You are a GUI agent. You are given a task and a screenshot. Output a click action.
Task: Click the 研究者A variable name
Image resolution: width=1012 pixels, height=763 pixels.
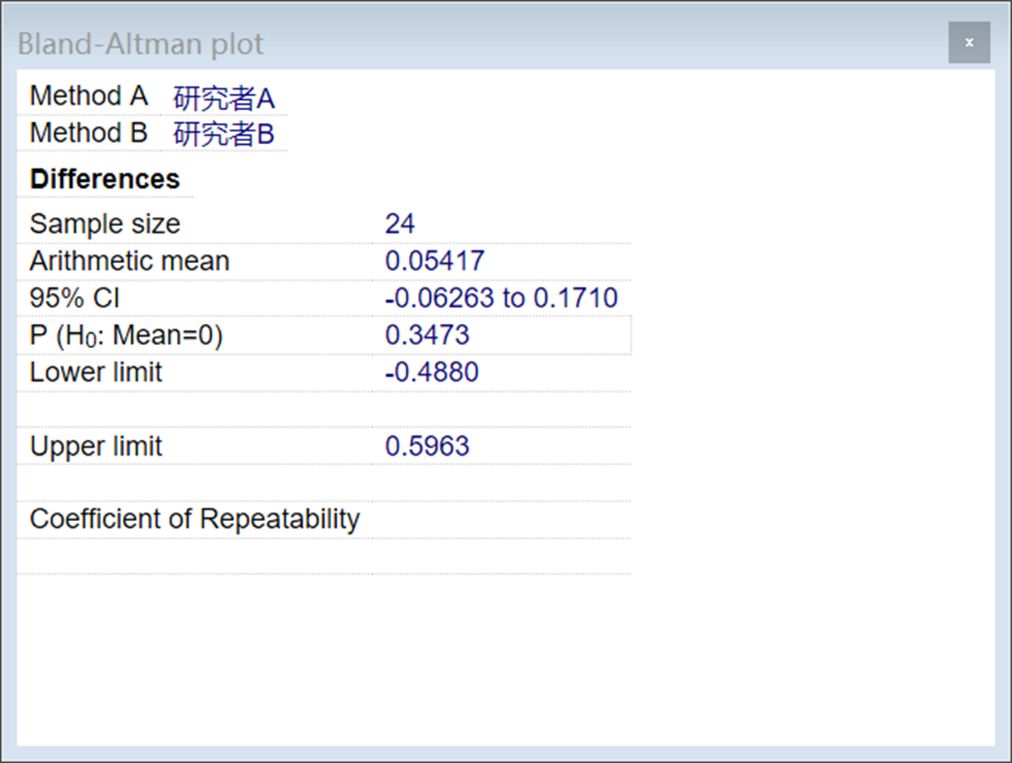[224, 99]
